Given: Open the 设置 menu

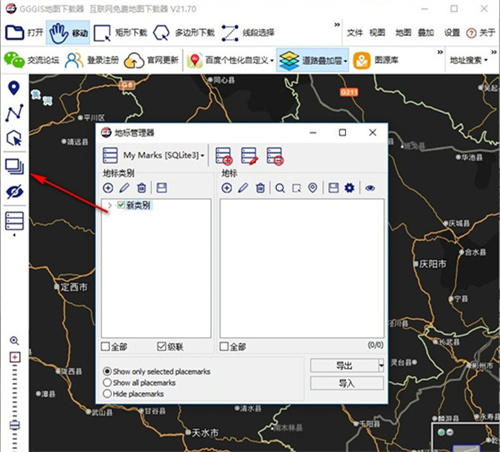Looking at the screenshot, I should coord(452,33).
